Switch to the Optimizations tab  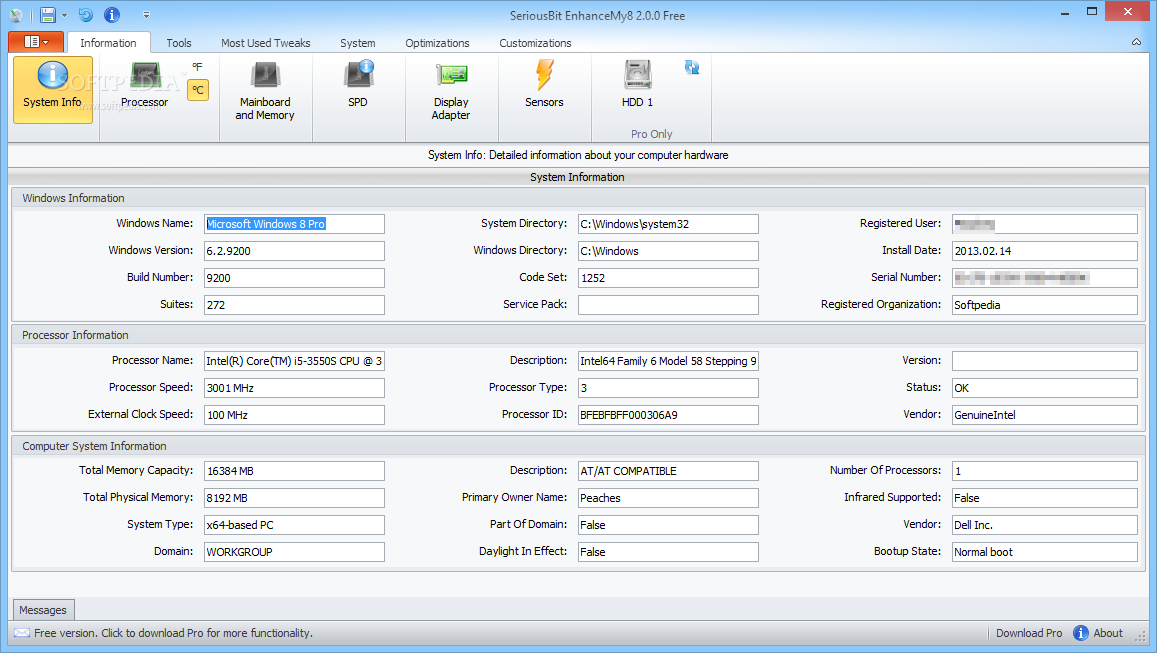438,43
